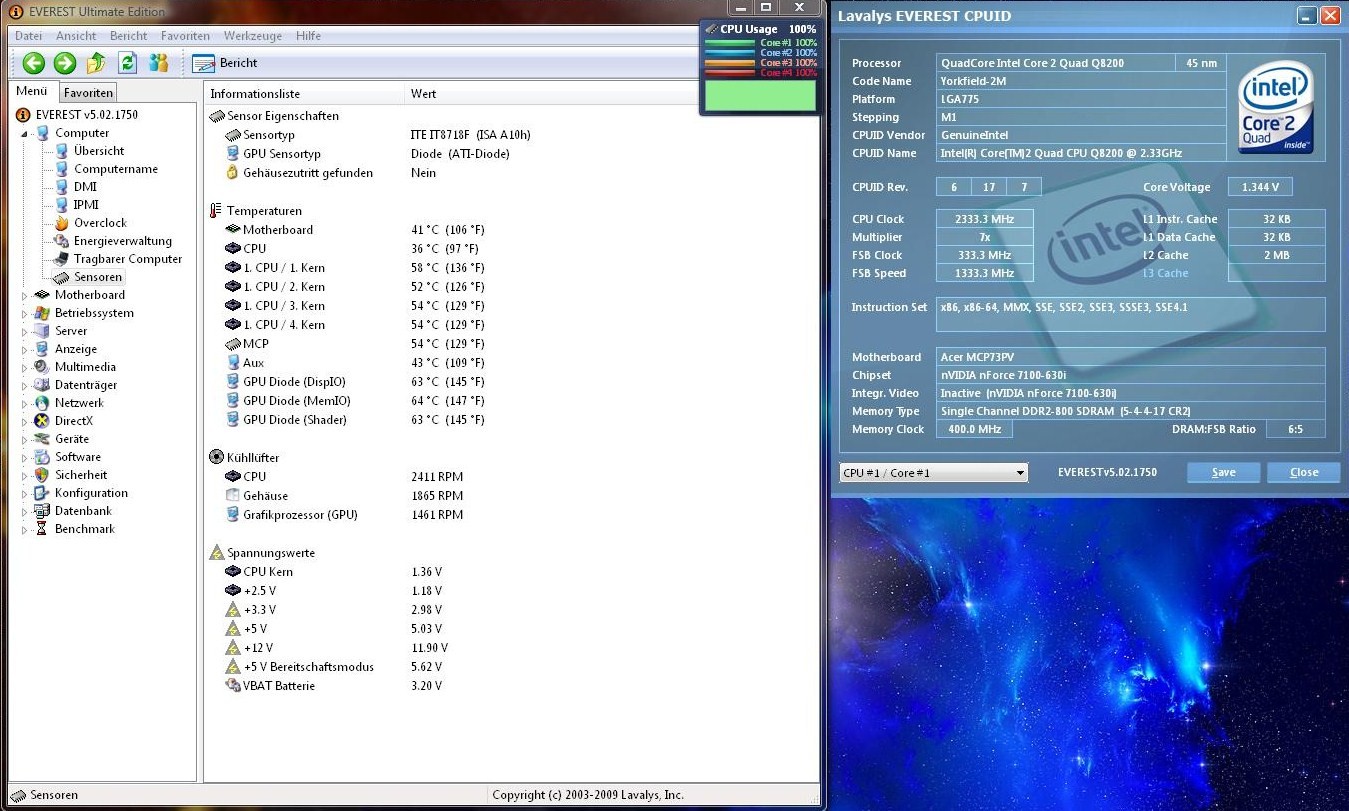
Task: Click the Informationsliste column header
Action: point(304,94)
